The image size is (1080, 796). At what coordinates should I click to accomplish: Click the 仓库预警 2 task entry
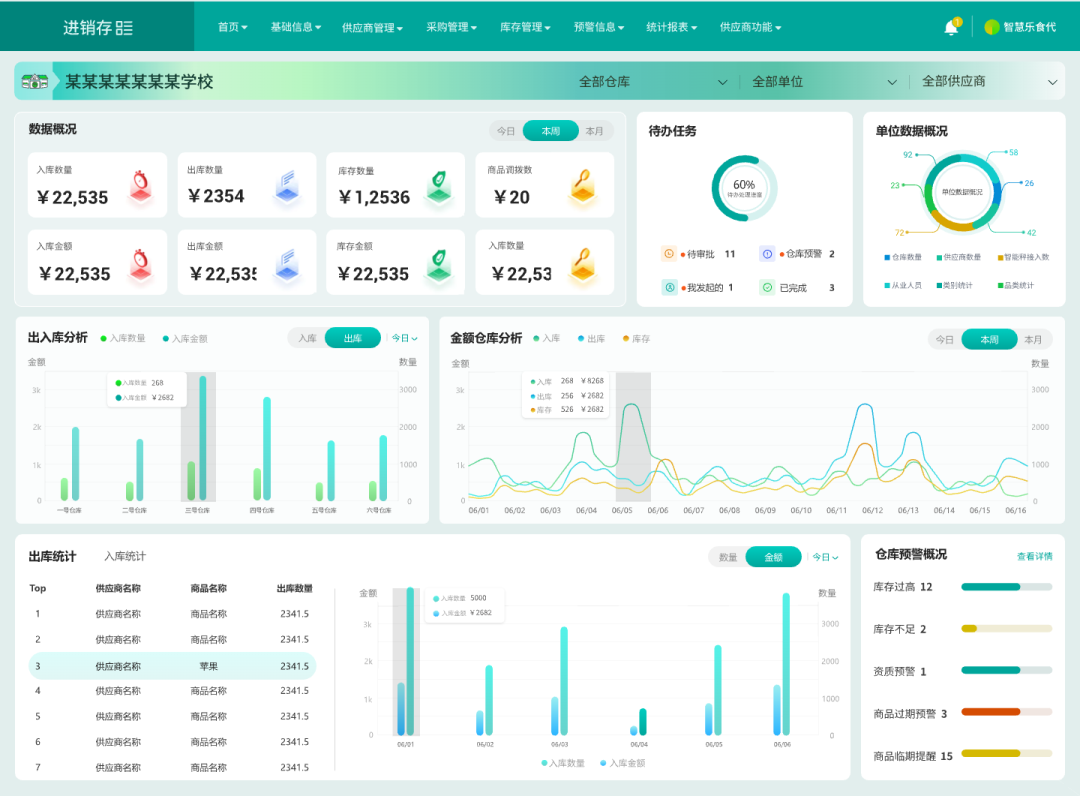click(798, 253)
